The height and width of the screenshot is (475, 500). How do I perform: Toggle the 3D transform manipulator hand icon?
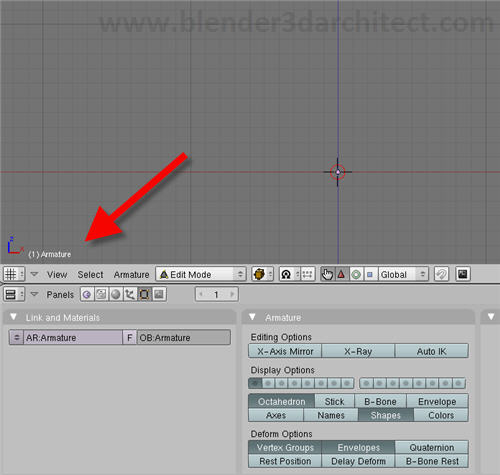click(x=327, y=274)
